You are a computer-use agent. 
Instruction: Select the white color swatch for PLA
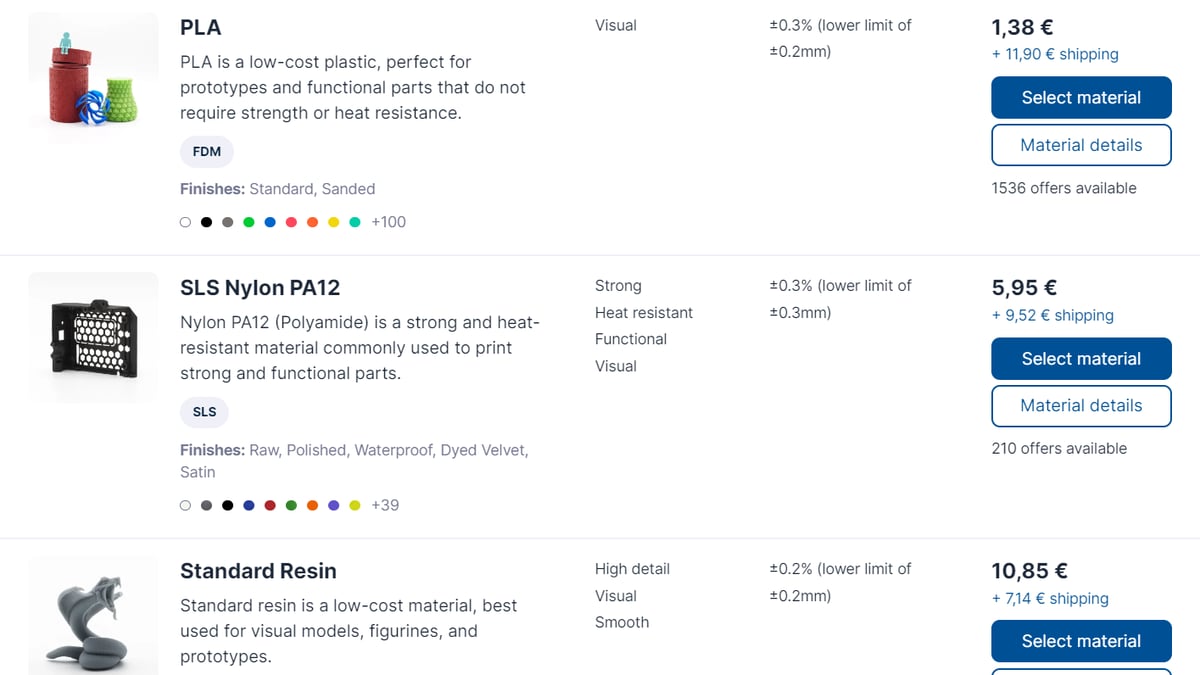185,222
